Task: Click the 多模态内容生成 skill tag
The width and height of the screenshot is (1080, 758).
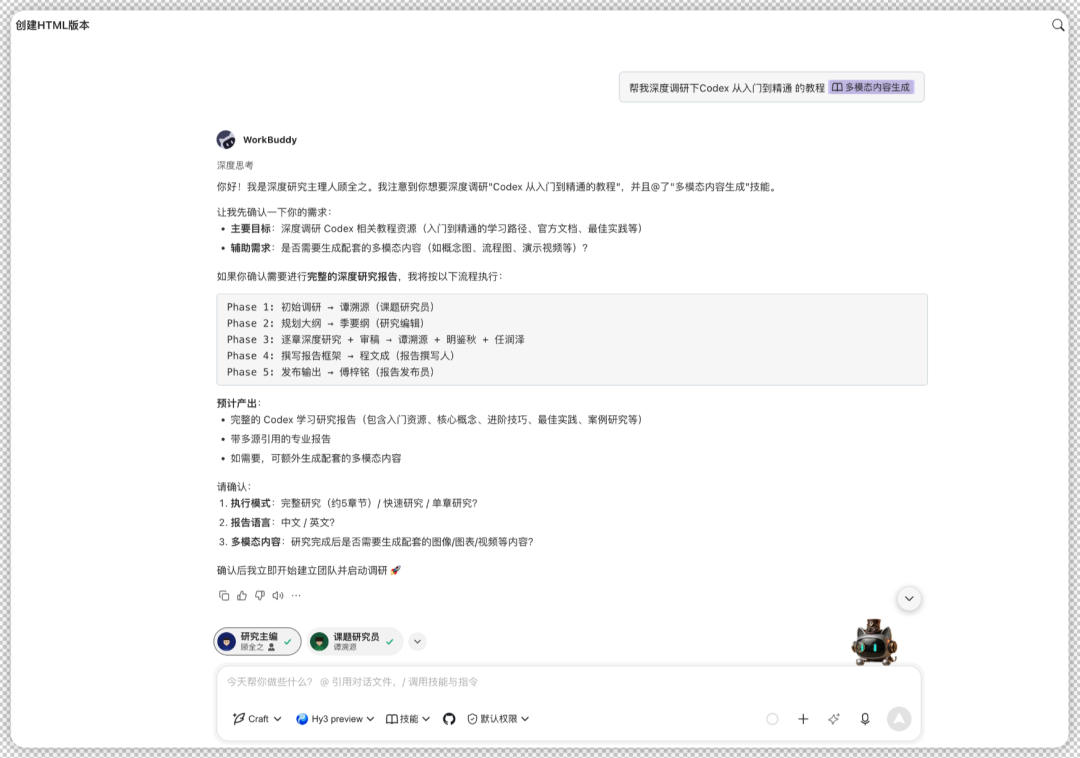Action: [x=871, y=87]
